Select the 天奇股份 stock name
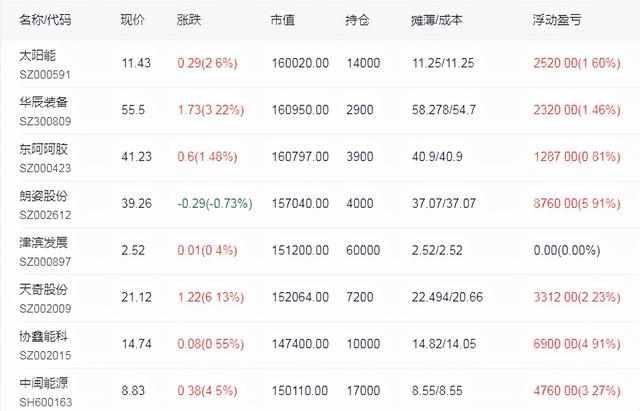This screenshot has width=640, height=411. pos(44,289)
